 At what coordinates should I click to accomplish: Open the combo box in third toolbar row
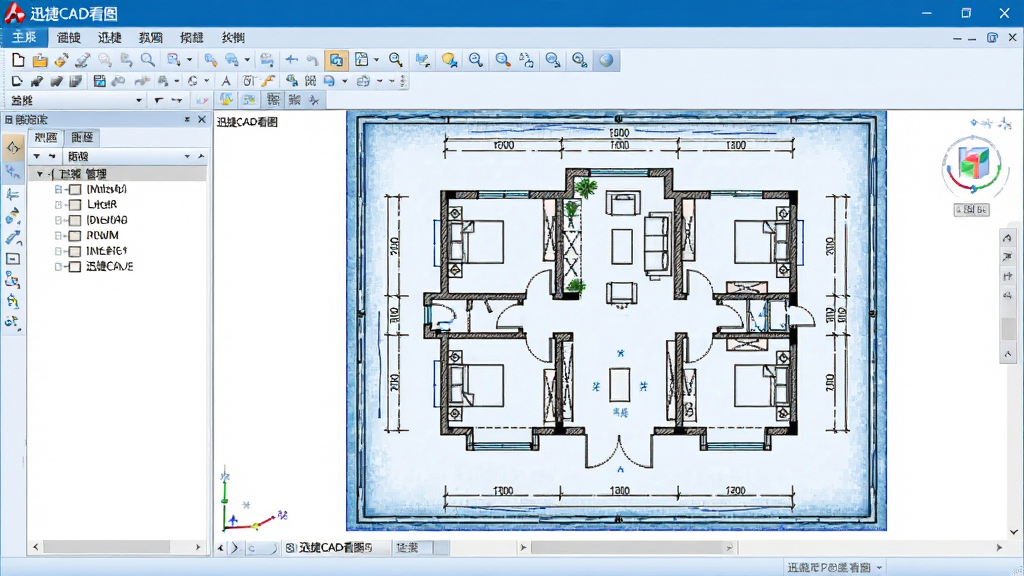(x=76, y=100)
